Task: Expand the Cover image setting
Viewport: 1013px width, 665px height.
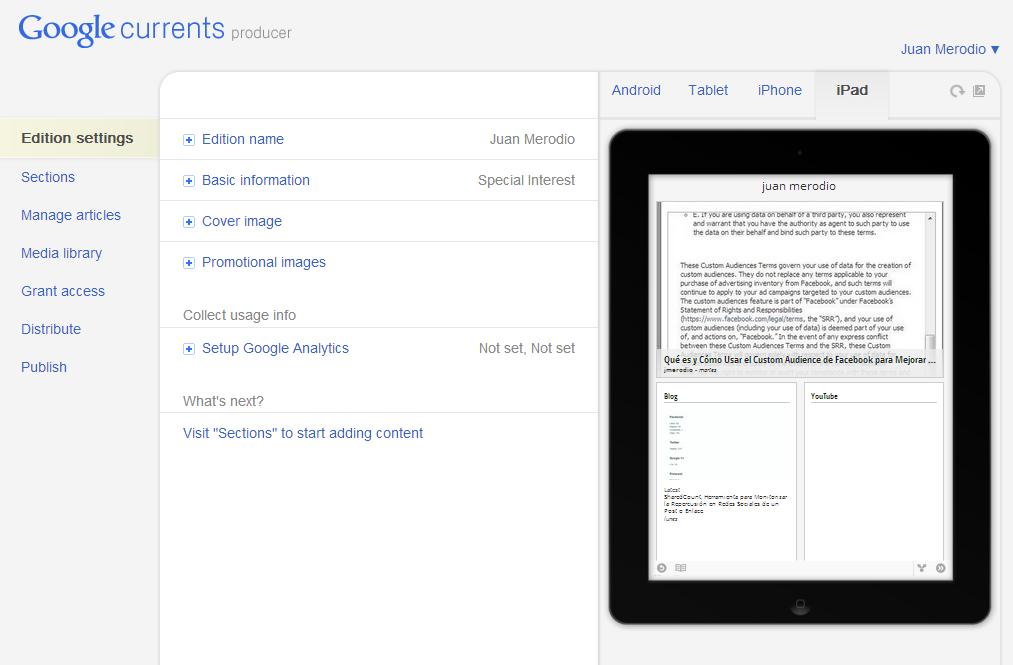Action: click(189, 222)
